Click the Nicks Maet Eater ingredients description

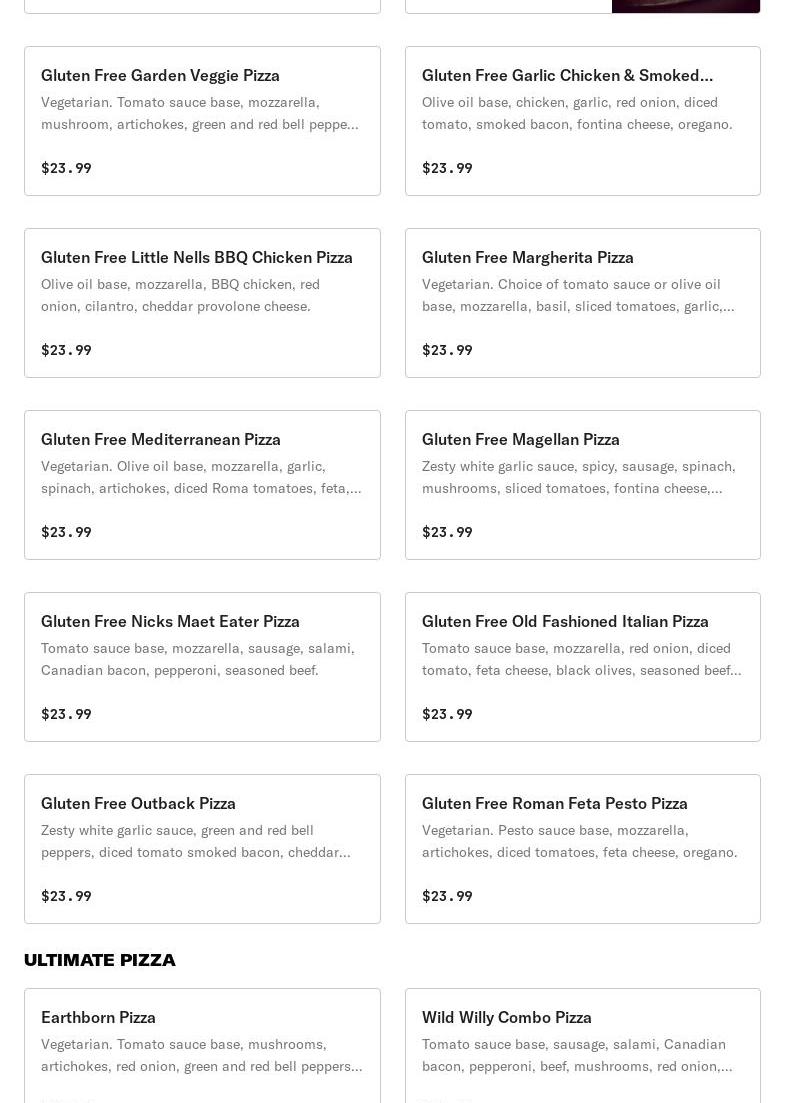198,659
